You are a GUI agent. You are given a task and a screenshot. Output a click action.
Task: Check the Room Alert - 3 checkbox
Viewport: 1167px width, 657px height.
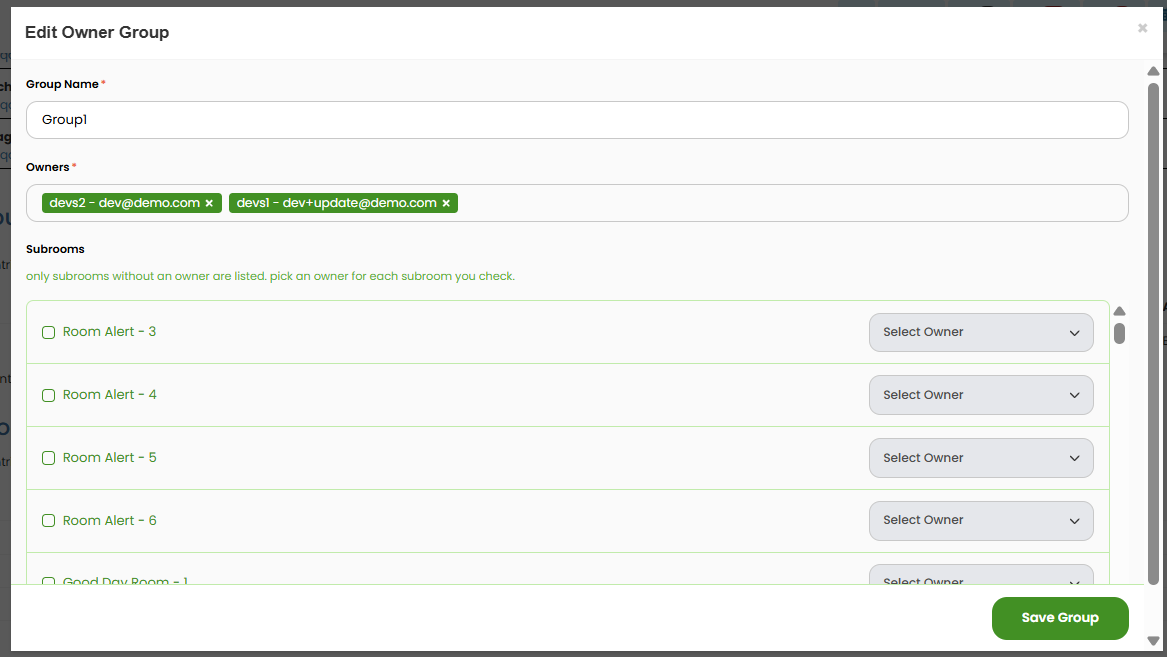[48, 333]
